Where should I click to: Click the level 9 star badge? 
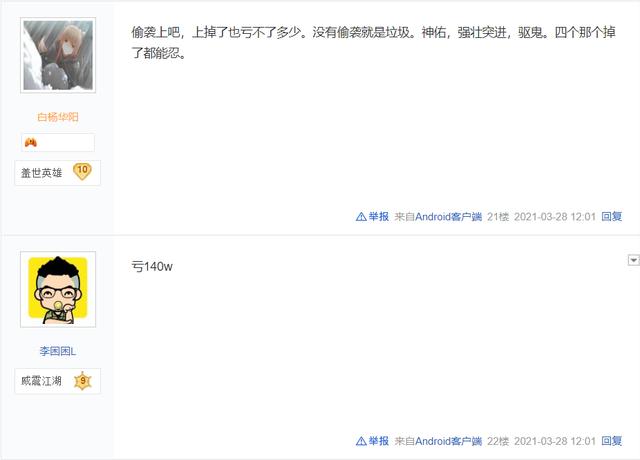83,381
